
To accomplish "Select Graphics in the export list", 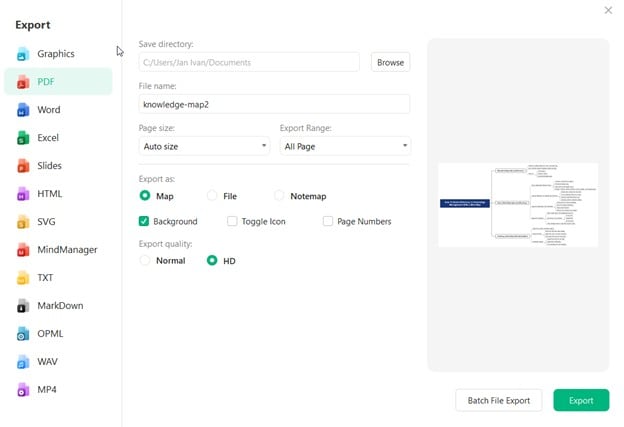I will pyautogui.click(x=58, y=54).
